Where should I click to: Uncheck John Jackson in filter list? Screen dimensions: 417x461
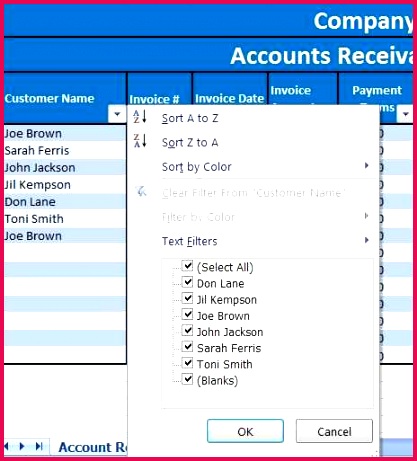click(187, 331)
